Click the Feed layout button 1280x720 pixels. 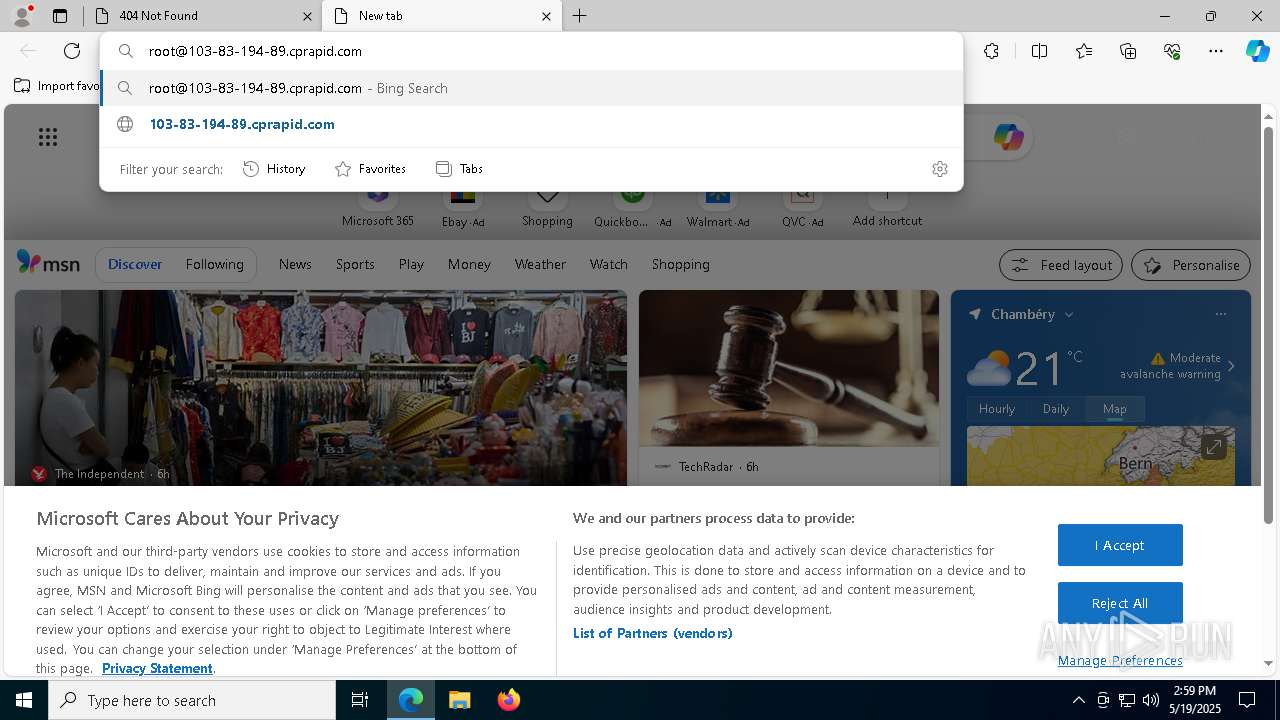pos(1061,265)
